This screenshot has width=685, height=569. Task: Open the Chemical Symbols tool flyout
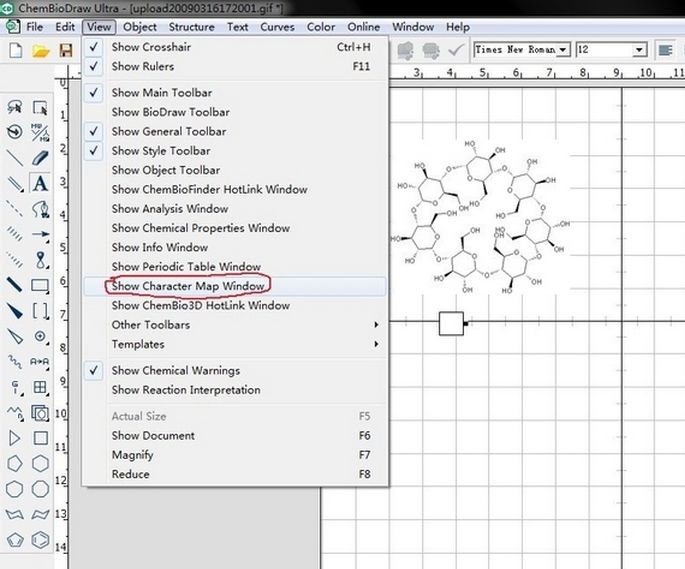pos(40,336)
